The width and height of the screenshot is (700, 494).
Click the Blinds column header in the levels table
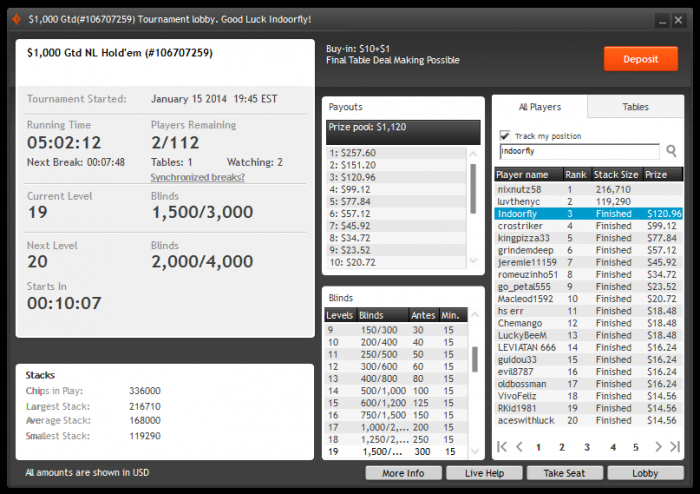pyautogui.click(x=383, y=315)
